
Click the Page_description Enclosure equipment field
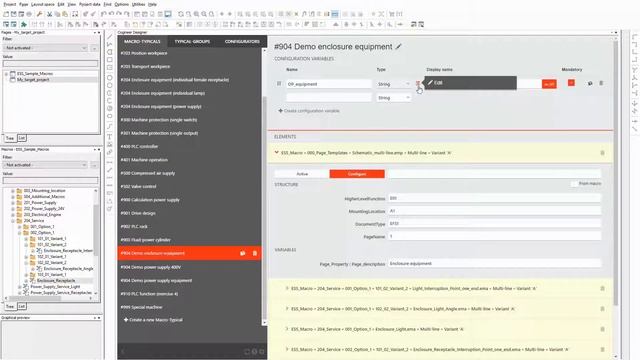click(494, 264)
